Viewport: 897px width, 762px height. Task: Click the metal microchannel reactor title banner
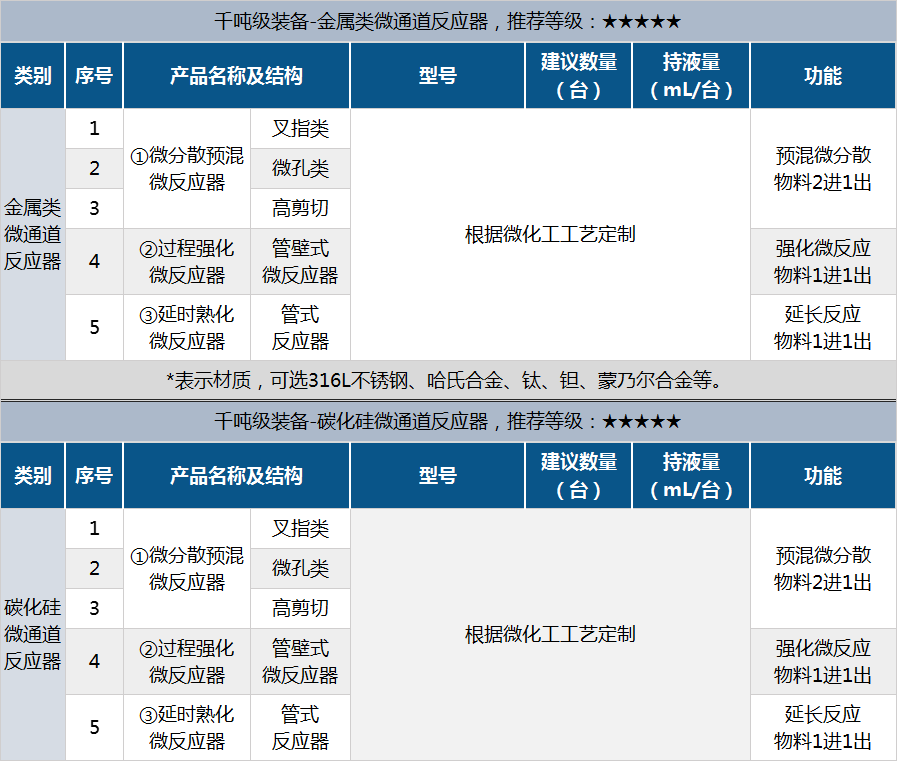coord(448,21)
